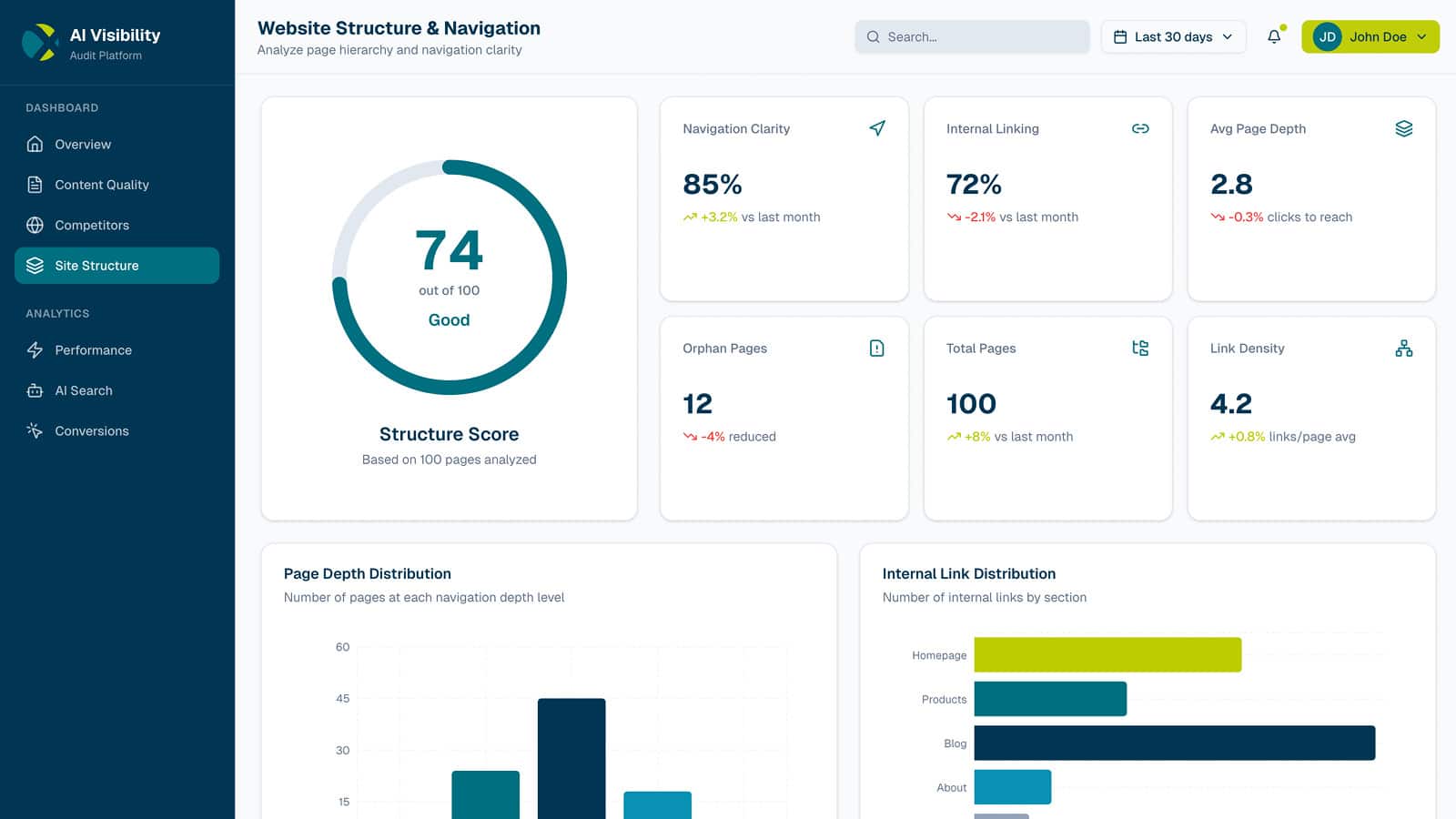The image size is (1456, 819).
Task: Select the Performance lightning icon
Action: (x=34, y=350)
